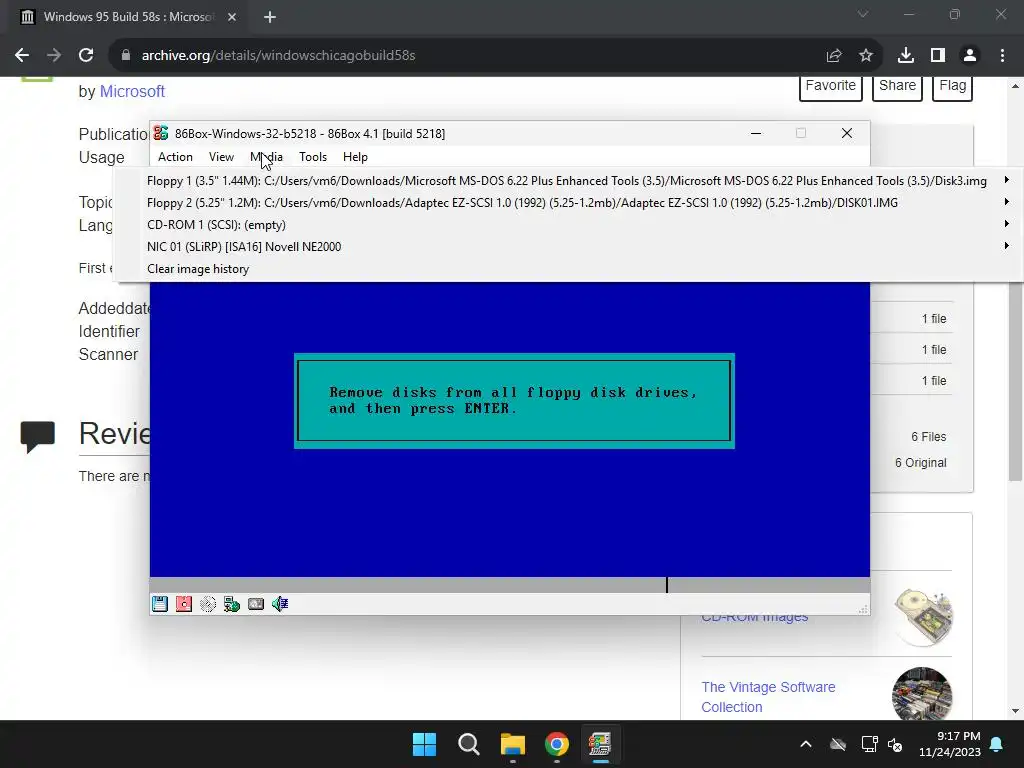Select CD-ROM 1 (SCSI) empty entry
This screenshot has height=768, width=1024.
[x=567, y=225]
